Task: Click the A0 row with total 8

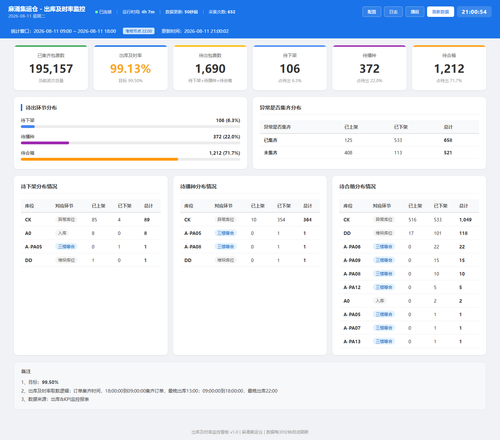Action: (x=91, y=233)
